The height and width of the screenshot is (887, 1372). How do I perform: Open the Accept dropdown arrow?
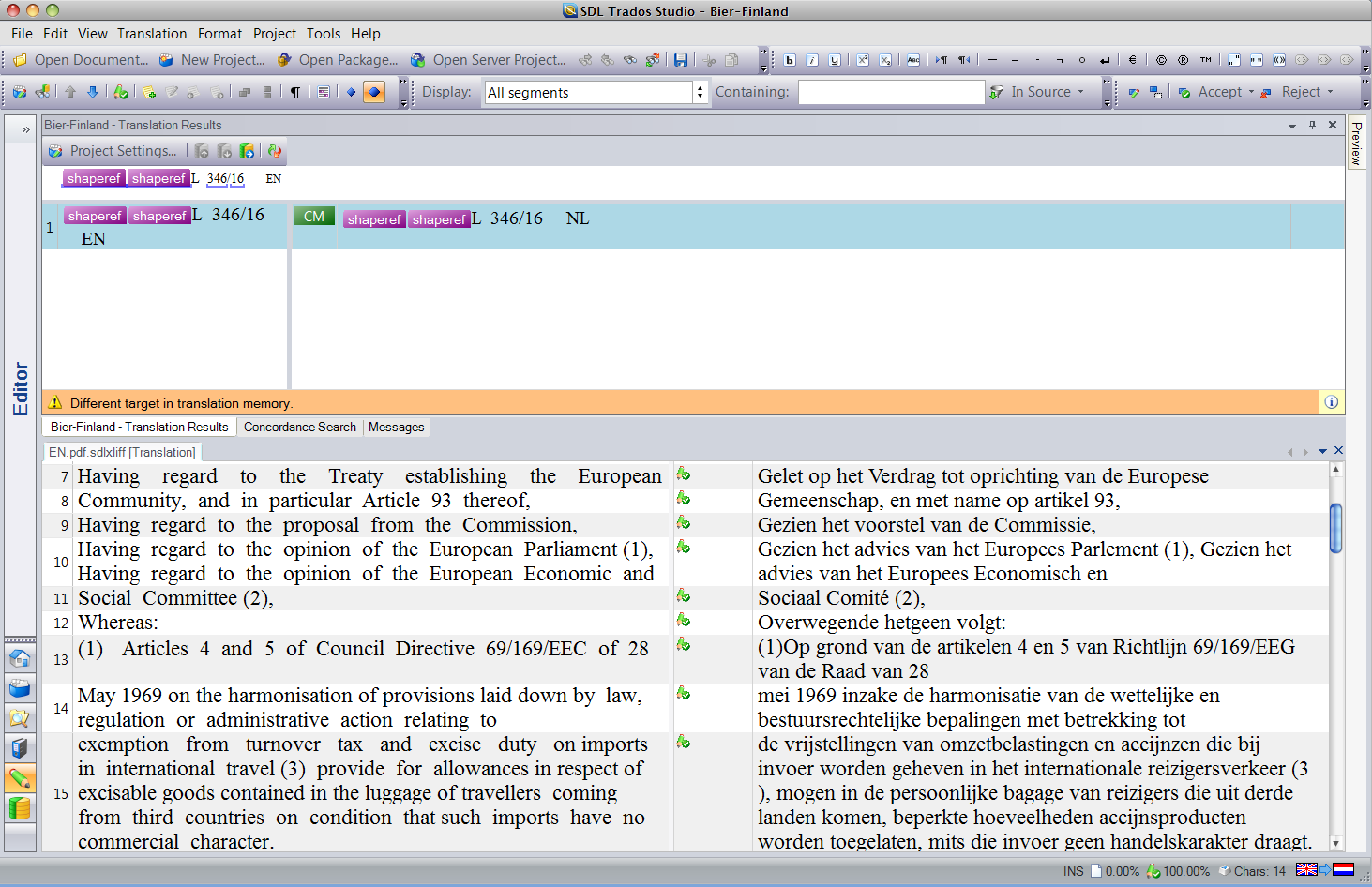[x=1251, y=92]
